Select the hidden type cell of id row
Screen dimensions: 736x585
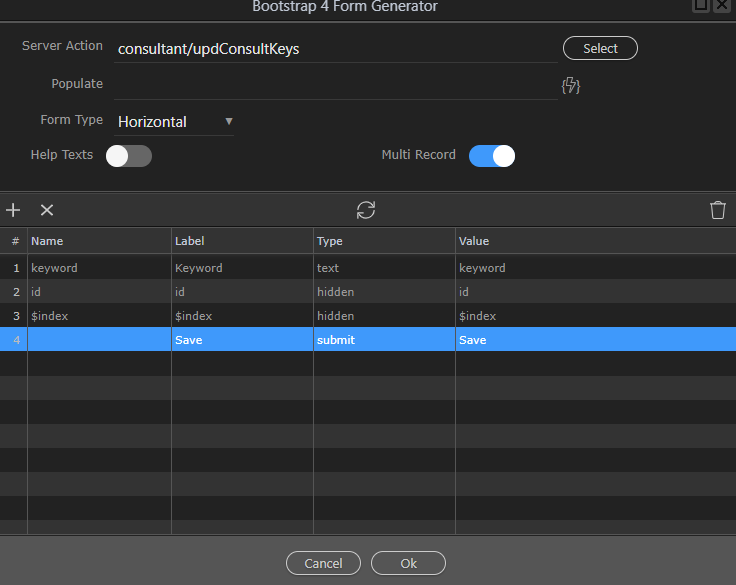[x=383, y=292]
